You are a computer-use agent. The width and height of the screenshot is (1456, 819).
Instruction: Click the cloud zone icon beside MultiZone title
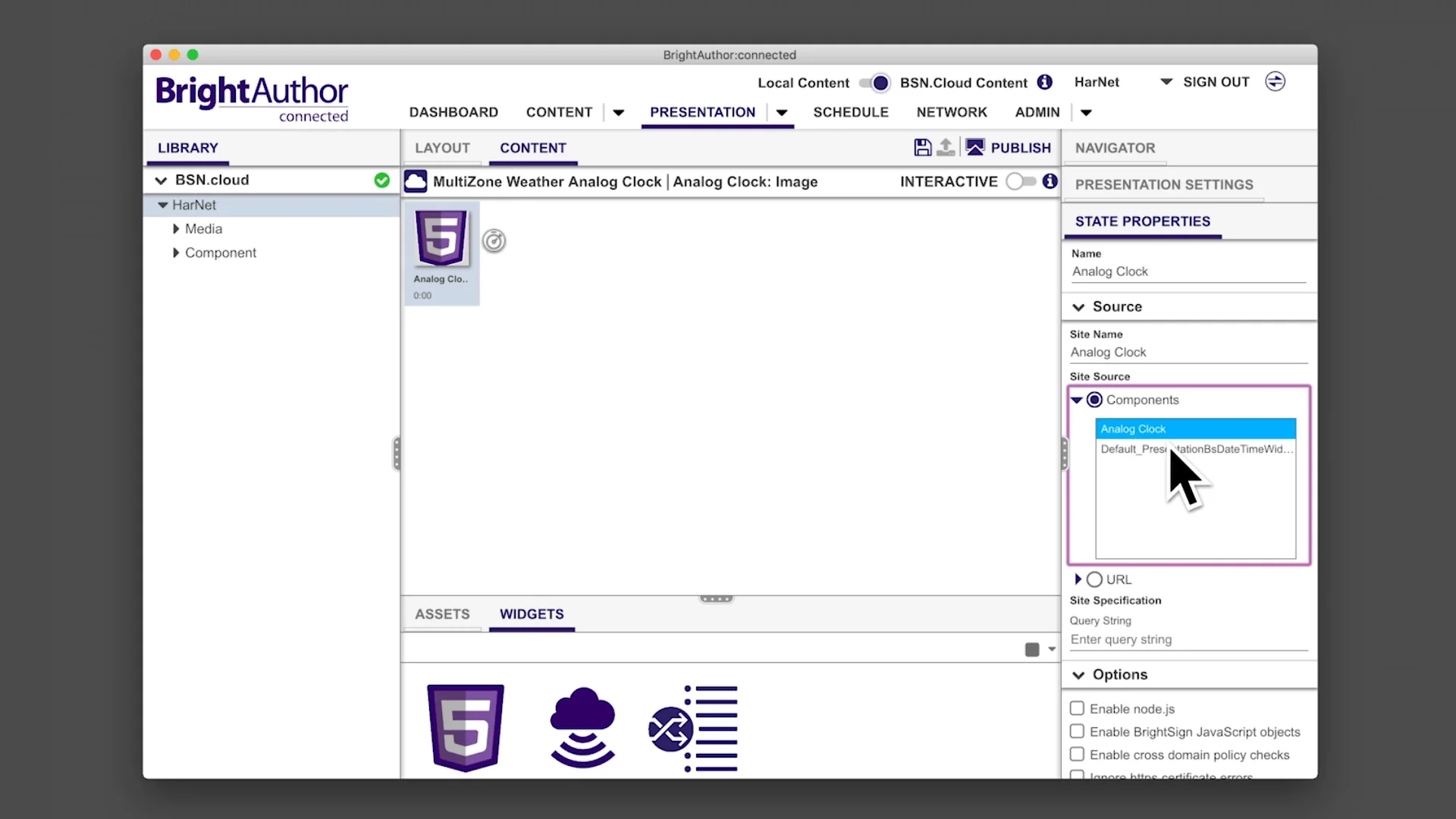[x=416, y=181]
